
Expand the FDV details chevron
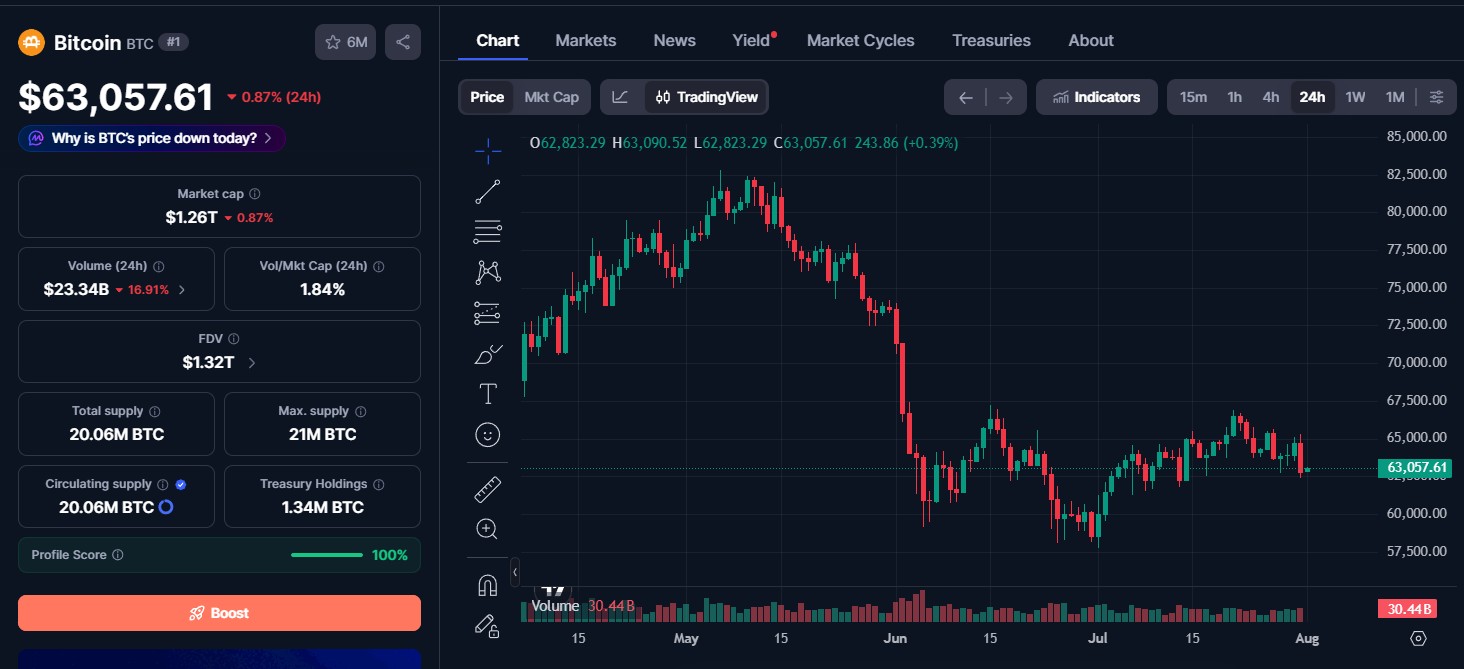click(251, 363)
